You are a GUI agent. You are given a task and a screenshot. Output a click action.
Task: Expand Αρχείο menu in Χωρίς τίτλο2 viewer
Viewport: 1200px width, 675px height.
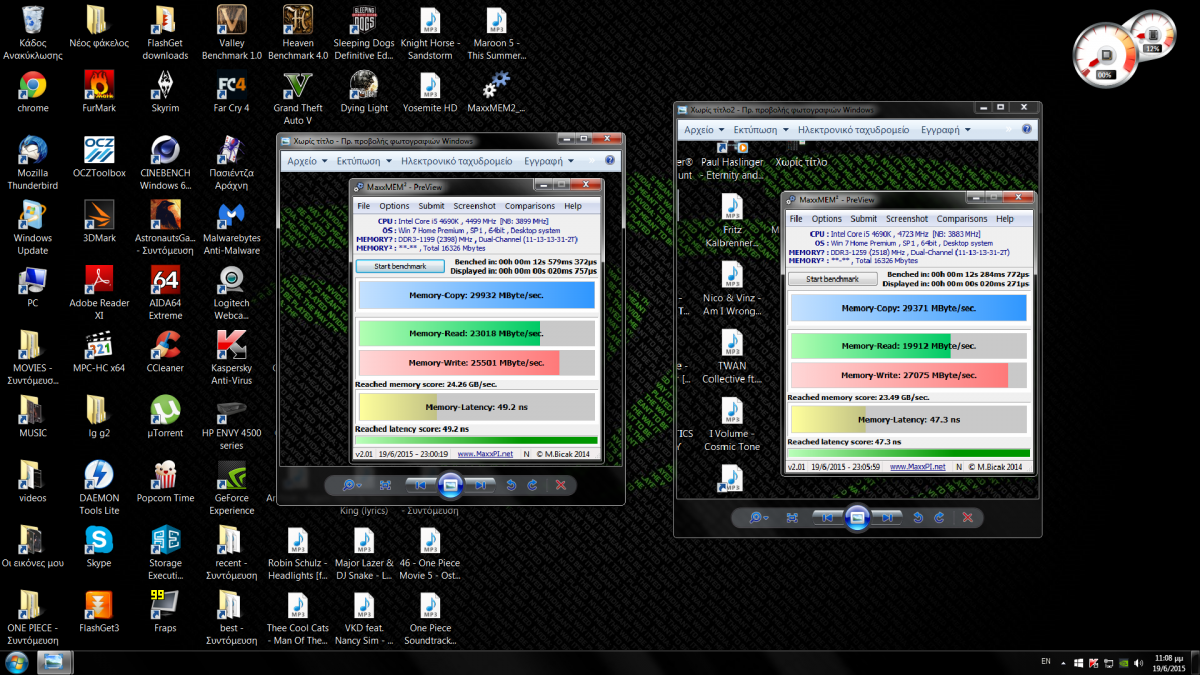704,129
